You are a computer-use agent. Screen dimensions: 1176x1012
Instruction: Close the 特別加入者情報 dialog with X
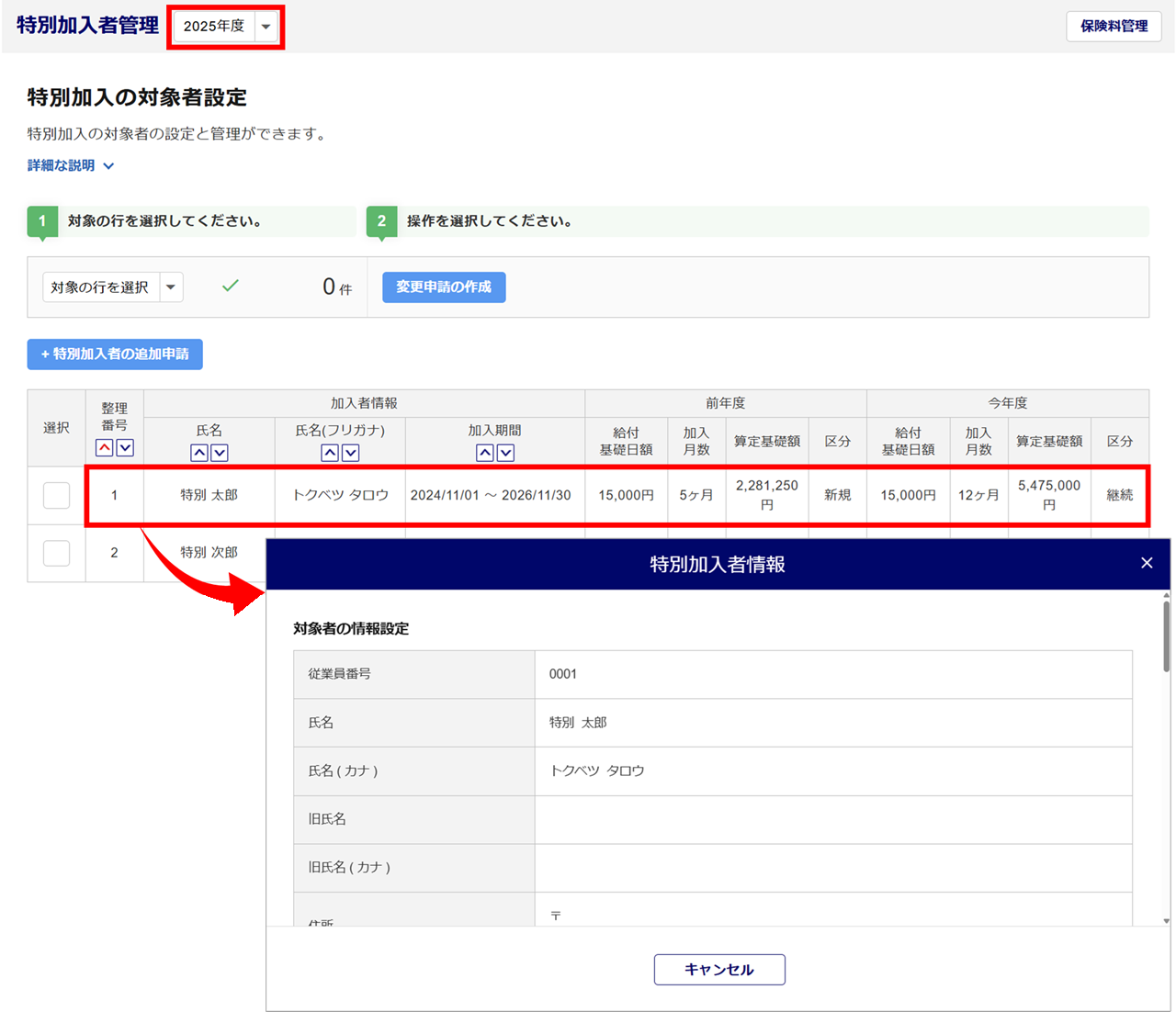(1147, 563)
